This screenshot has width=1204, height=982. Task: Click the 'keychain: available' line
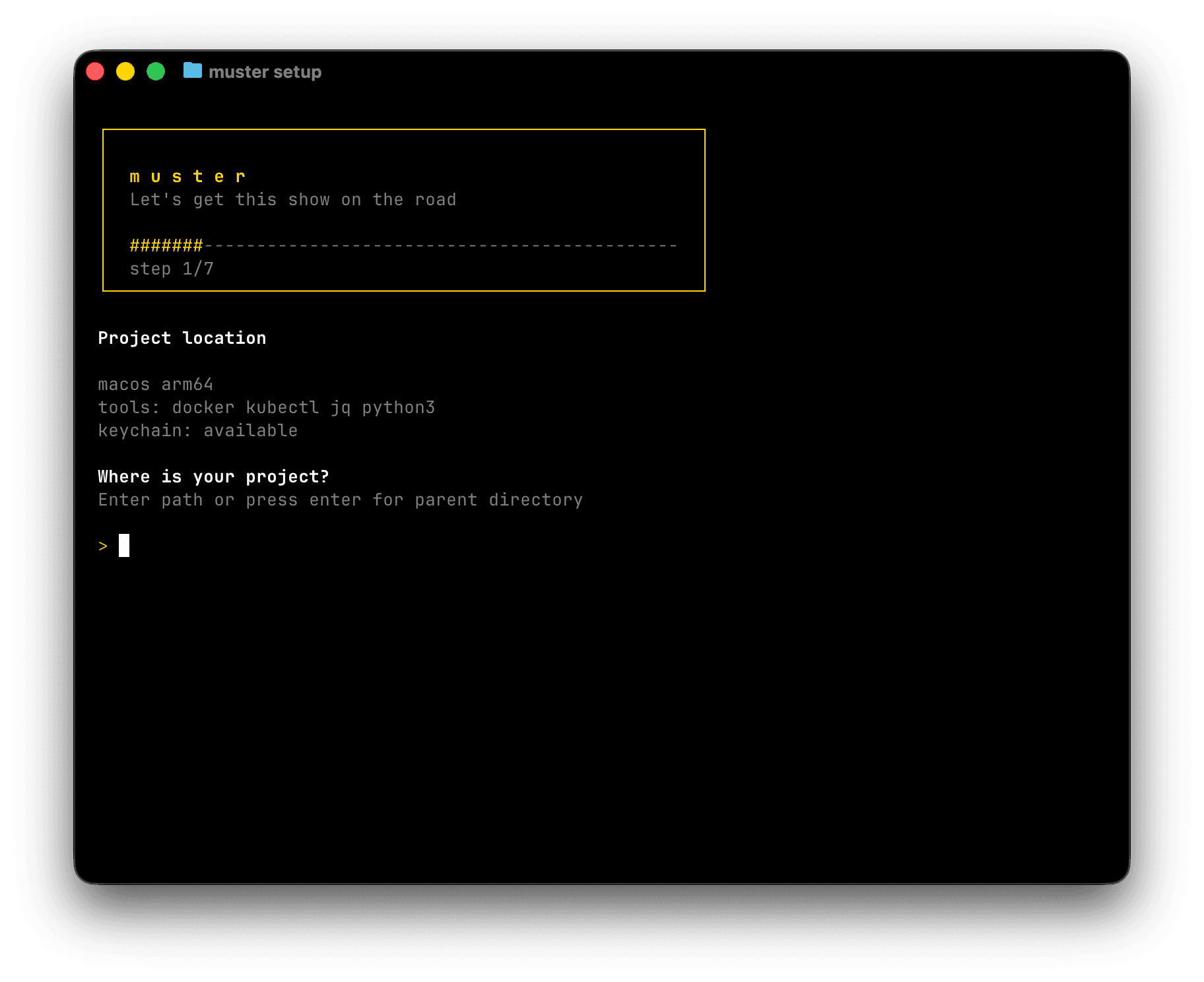coord(198,430)
